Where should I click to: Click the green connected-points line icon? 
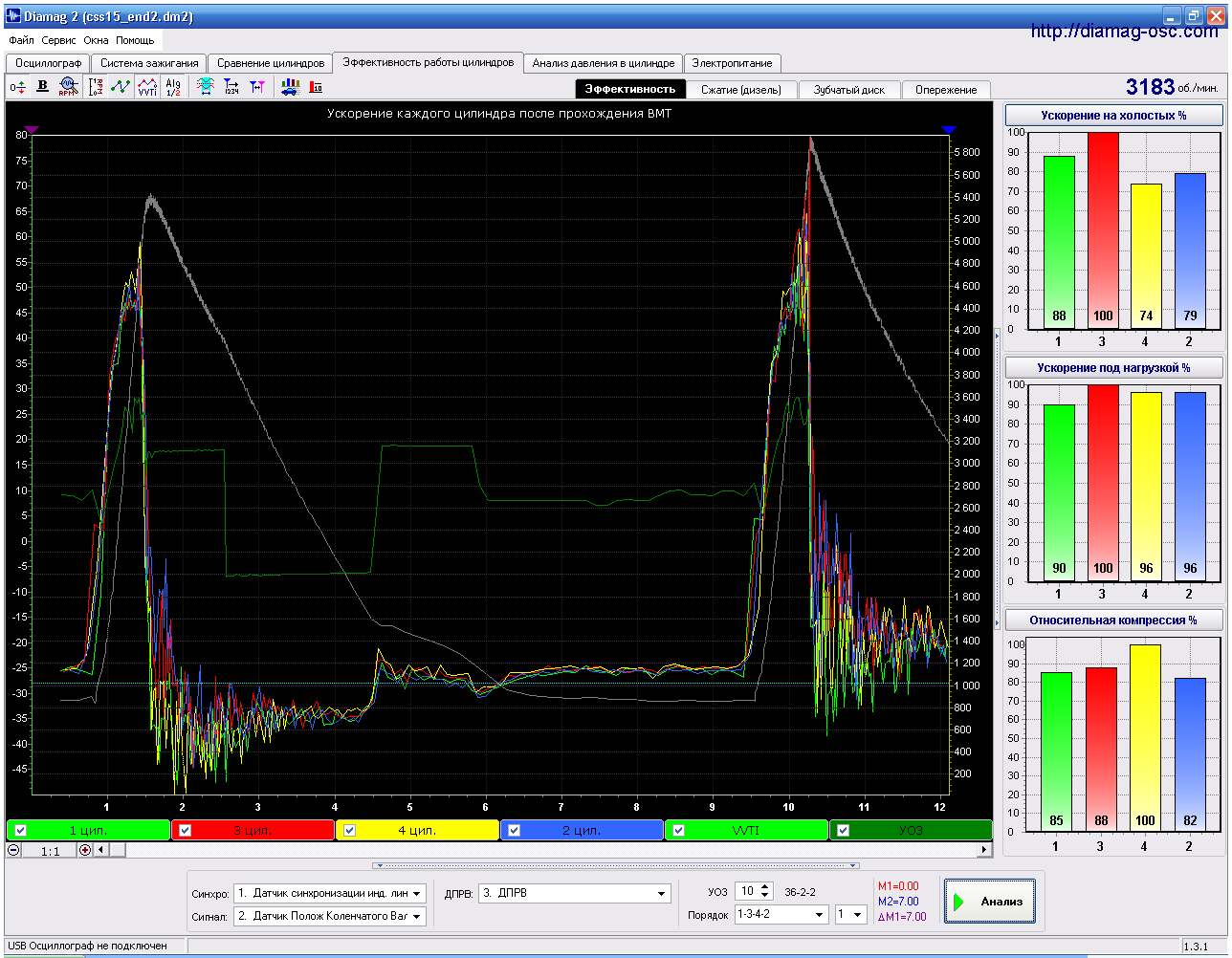tap(121, 87)
